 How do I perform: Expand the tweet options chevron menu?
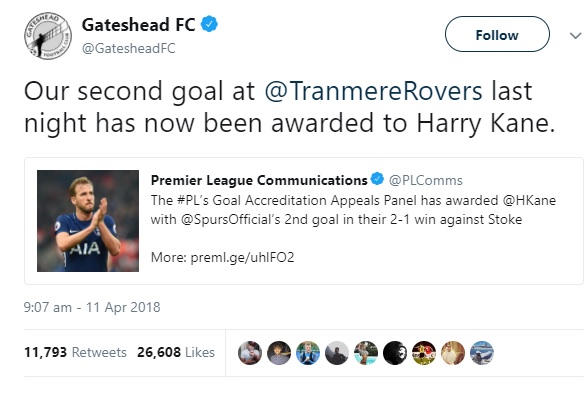tap(575, 36)
